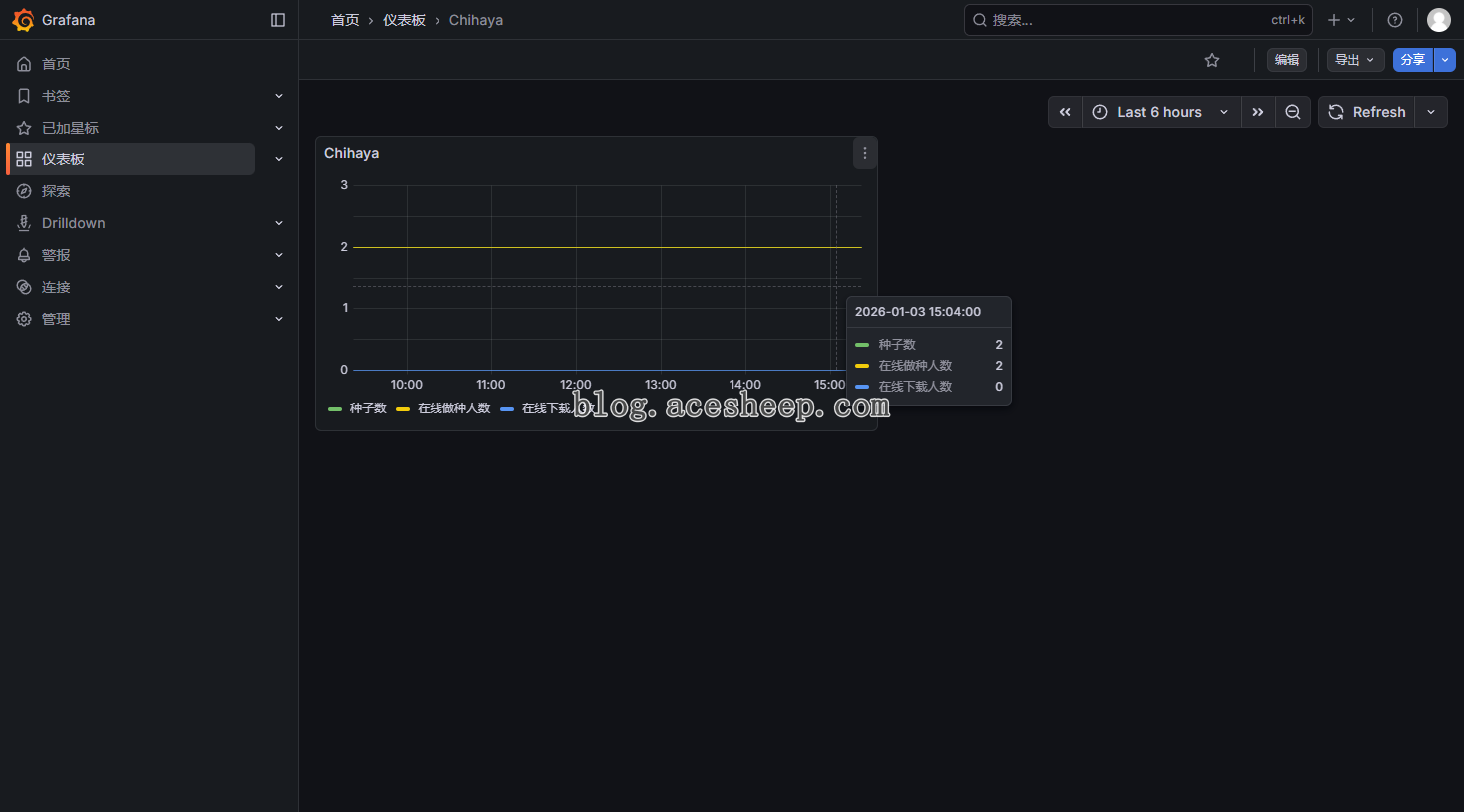1464x812 pixels.
Task: Select 管理 in the sidebar menu
Action: [55, 318]
